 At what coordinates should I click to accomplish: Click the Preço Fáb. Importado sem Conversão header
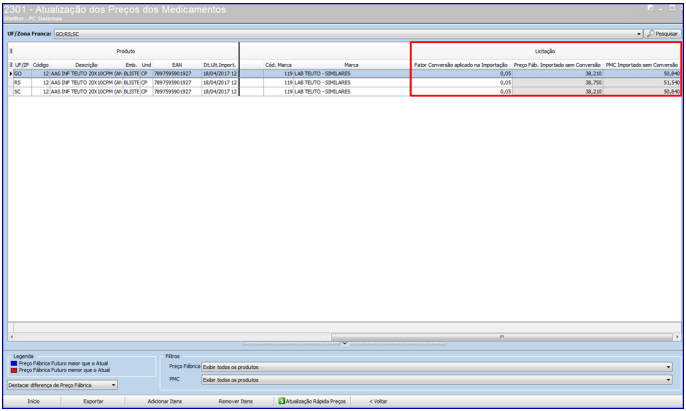pos(557,65)
